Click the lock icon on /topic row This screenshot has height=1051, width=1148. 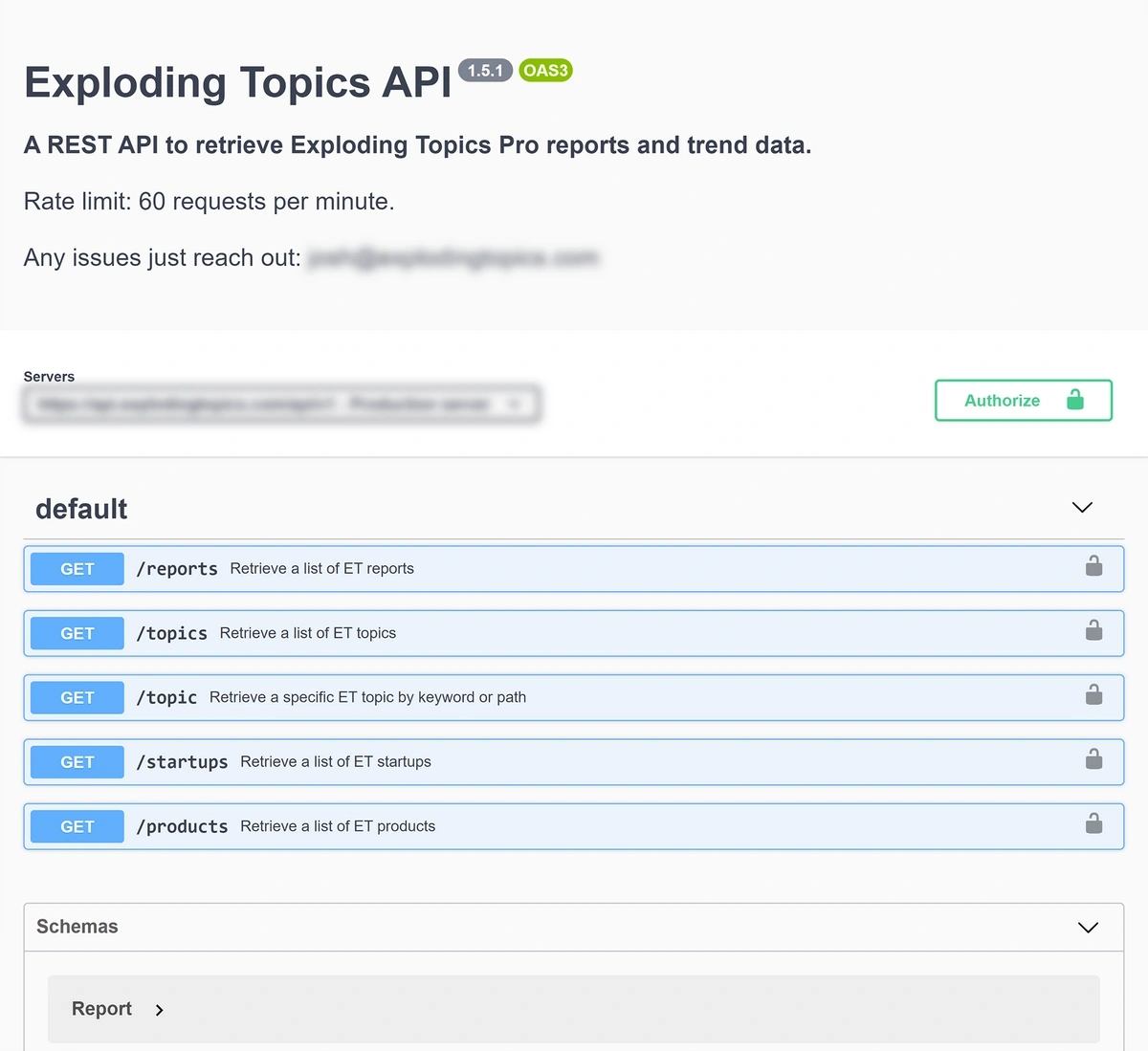tap(1093, 694)
